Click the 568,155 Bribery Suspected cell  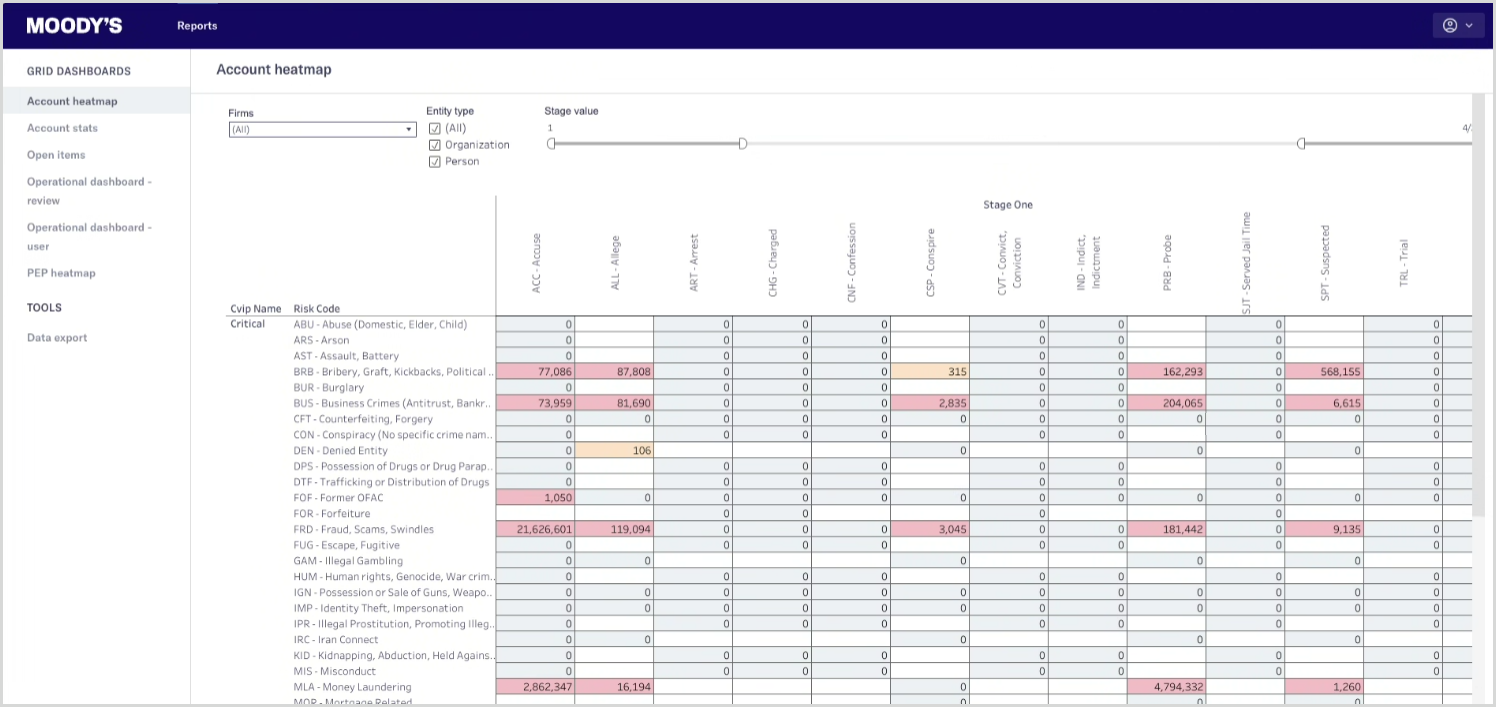[x=1324, y=371]
